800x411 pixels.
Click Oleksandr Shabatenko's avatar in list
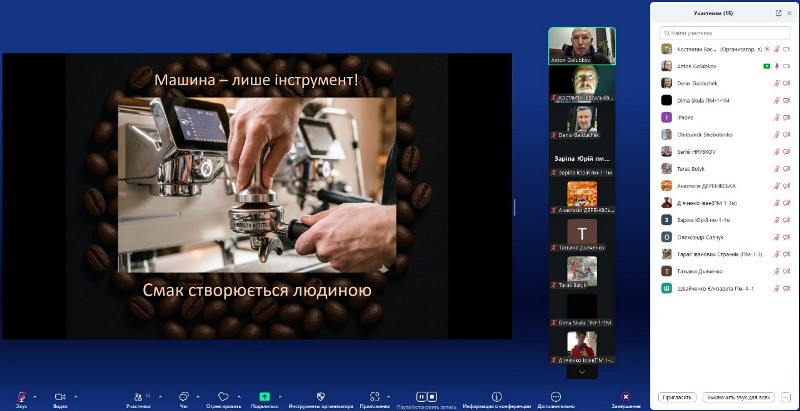click(666, 135)
